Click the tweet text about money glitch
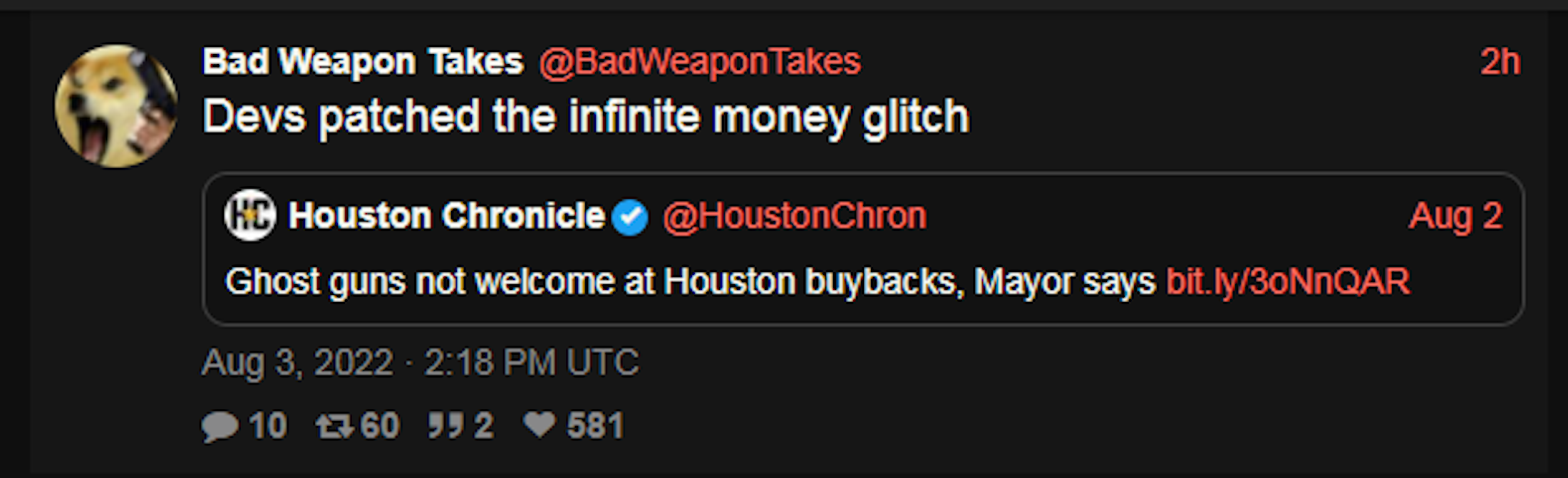 coord(586,117)
